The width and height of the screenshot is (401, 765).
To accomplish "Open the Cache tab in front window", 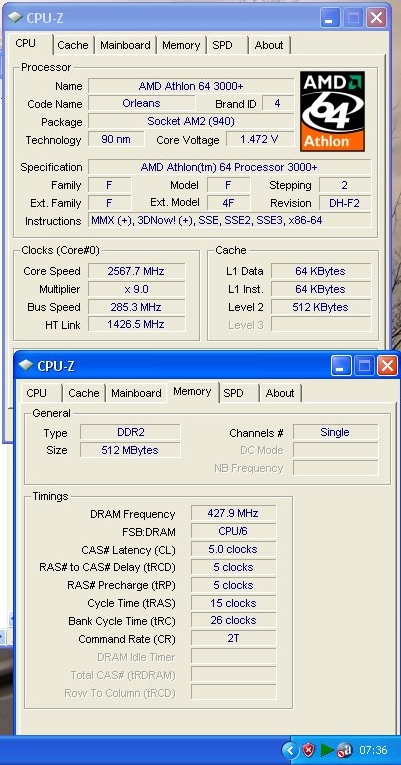I will pos(84,393).
